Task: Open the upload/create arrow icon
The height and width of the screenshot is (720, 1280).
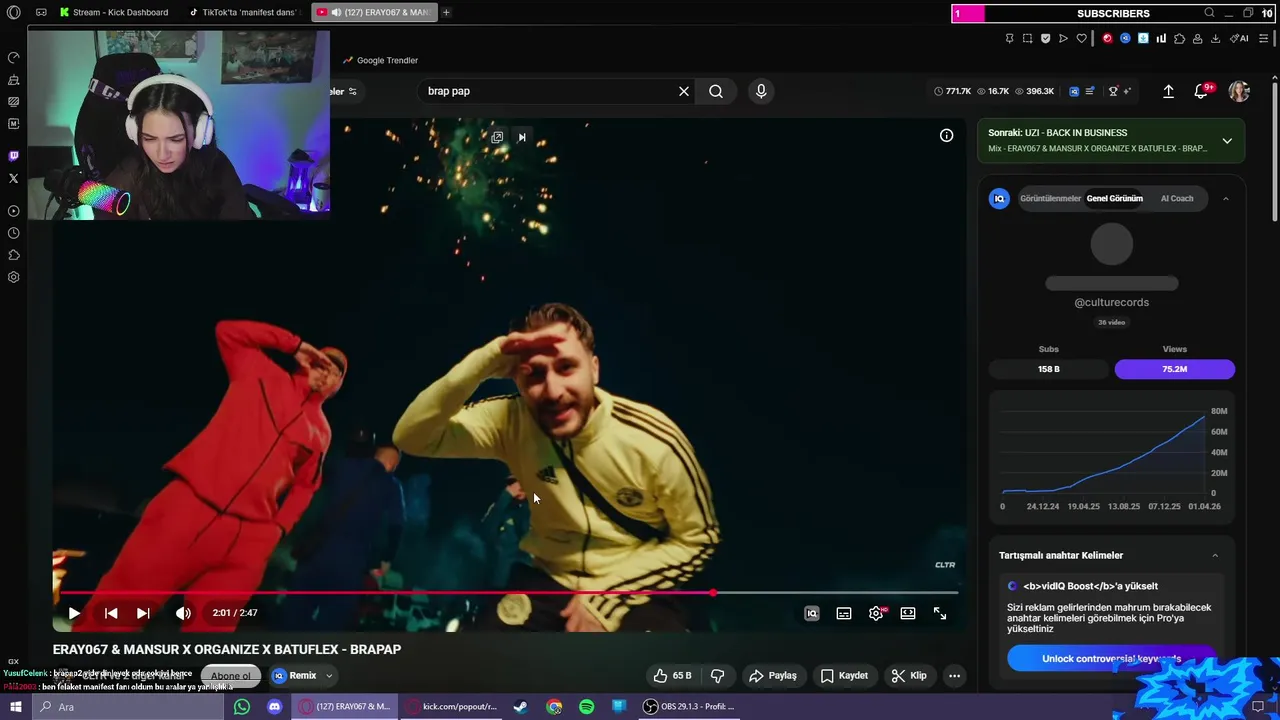Action: [x=1168, y=91]
